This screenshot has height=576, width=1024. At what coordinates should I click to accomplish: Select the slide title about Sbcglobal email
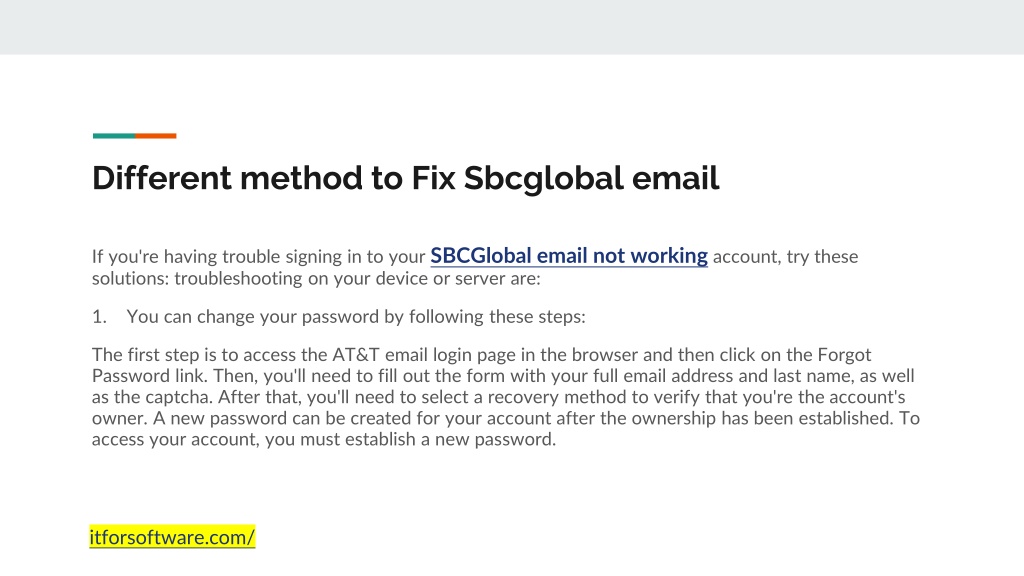coord(406,178)
